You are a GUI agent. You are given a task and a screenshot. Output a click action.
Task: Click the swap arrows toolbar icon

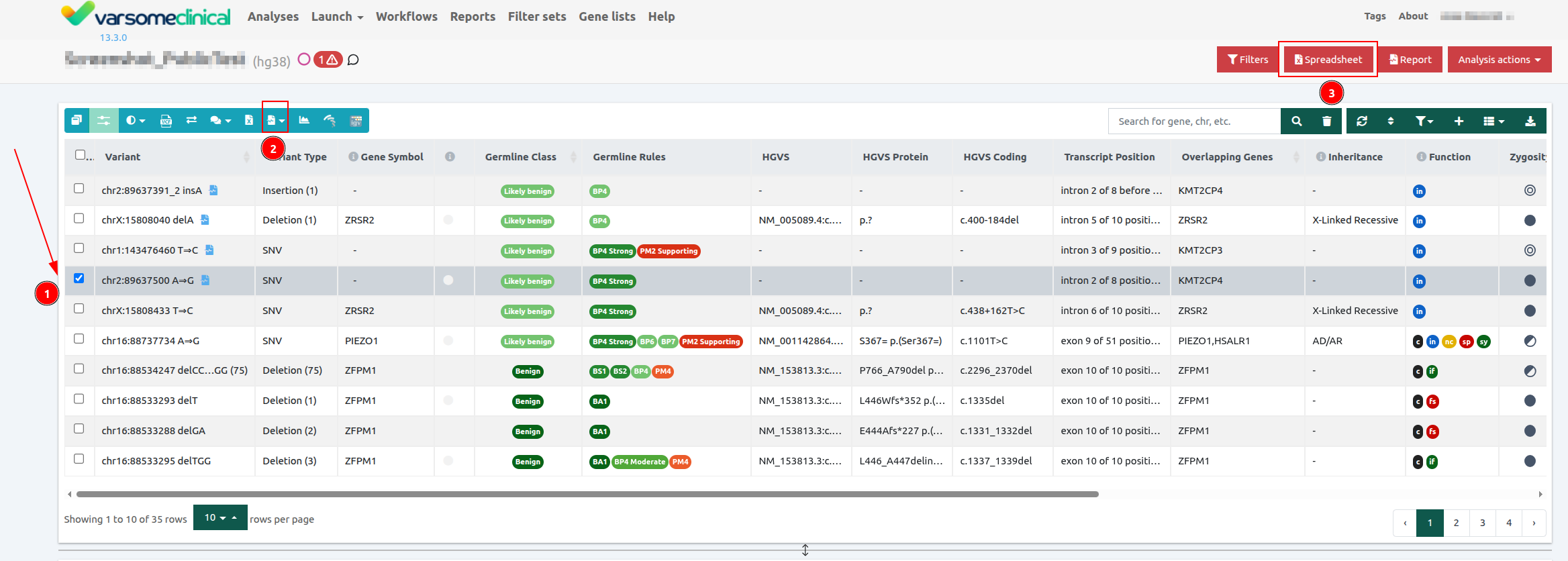[x=191, y=120]
